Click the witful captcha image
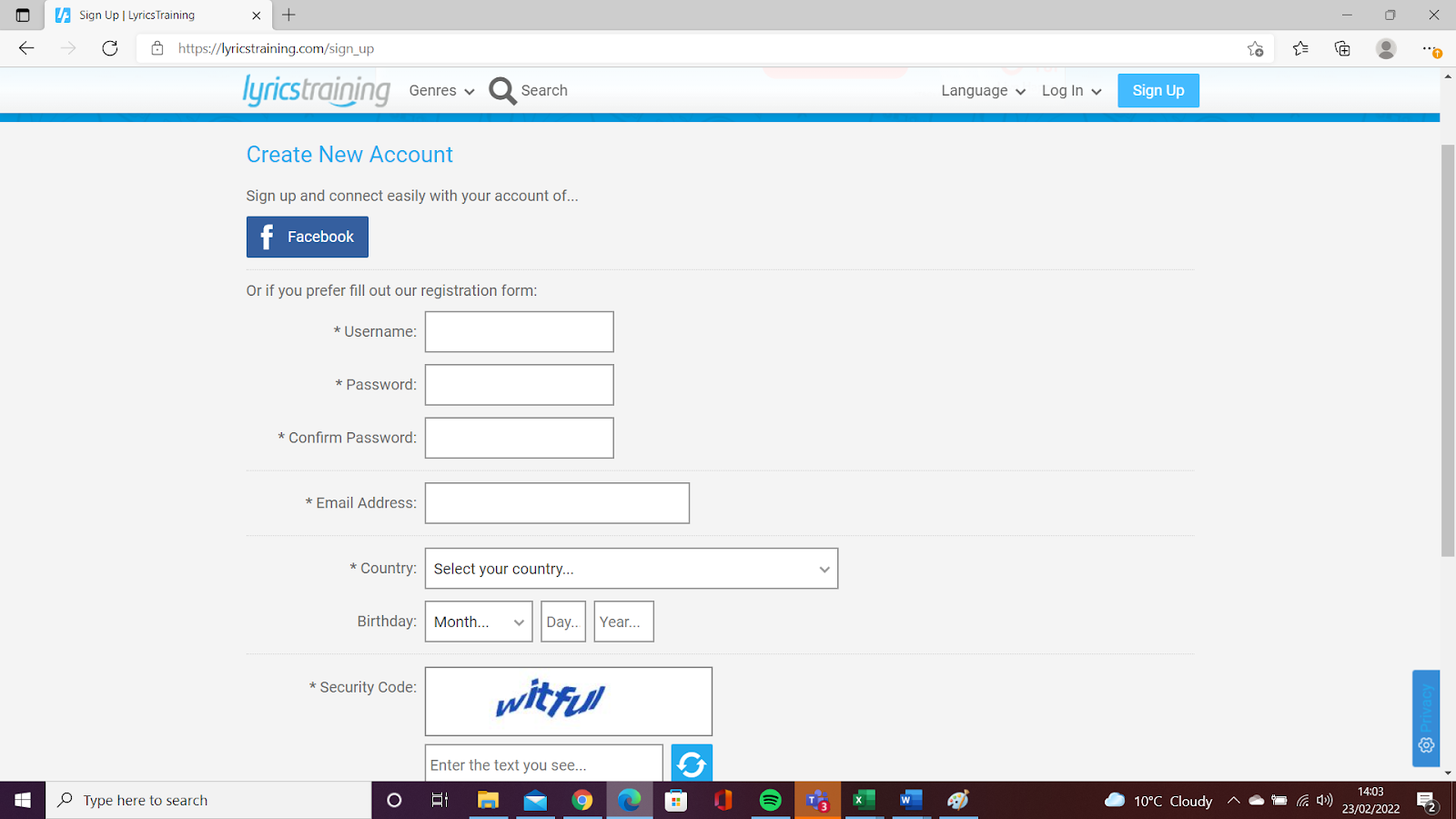The width and height of the screenshot is (1456, 819). (x=569, y=702)
